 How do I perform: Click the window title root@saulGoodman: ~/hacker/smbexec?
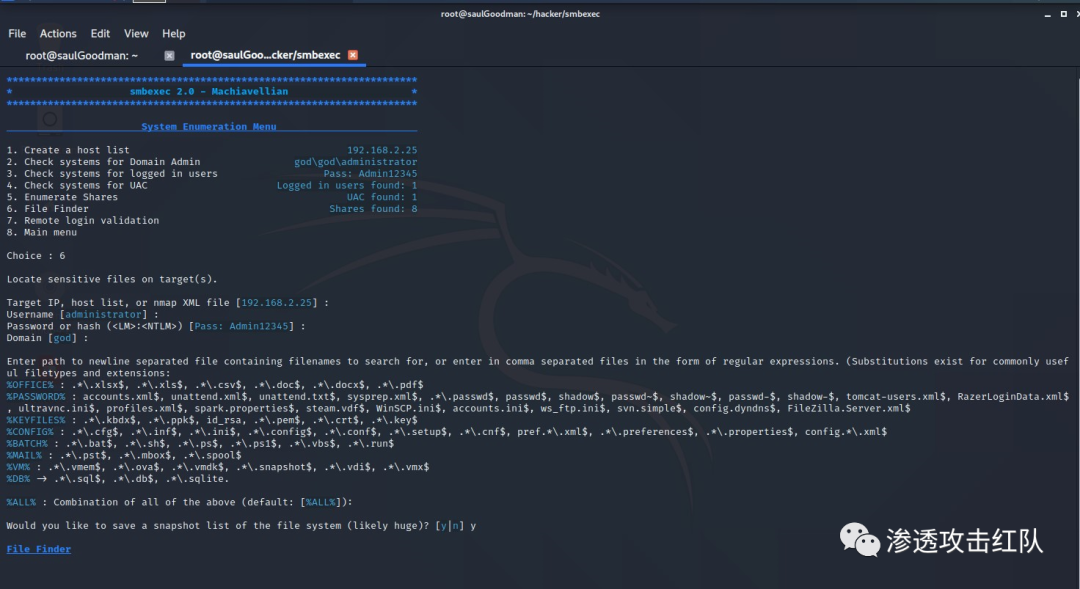pos(534,14)
